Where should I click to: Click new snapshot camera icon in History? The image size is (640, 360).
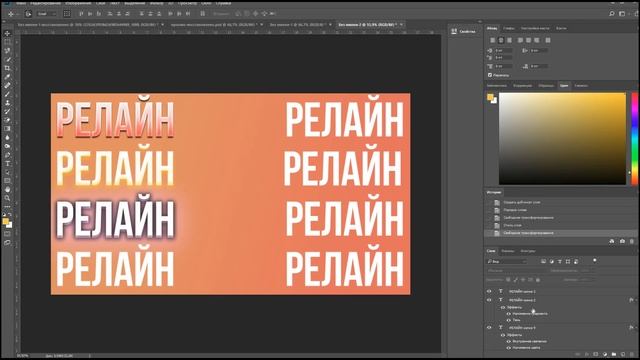622,241
